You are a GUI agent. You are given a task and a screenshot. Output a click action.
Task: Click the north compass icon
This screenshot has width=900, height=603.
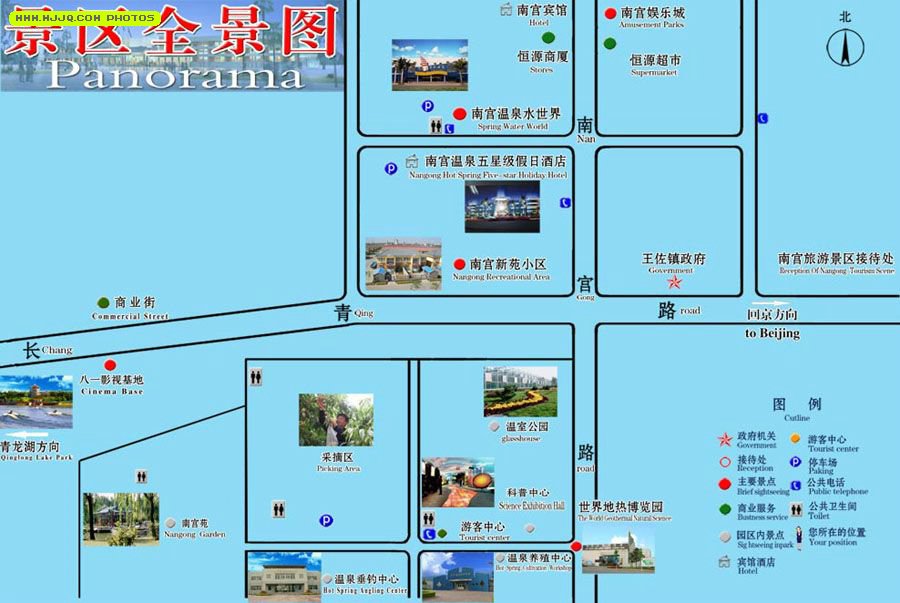tap(846, 47)
